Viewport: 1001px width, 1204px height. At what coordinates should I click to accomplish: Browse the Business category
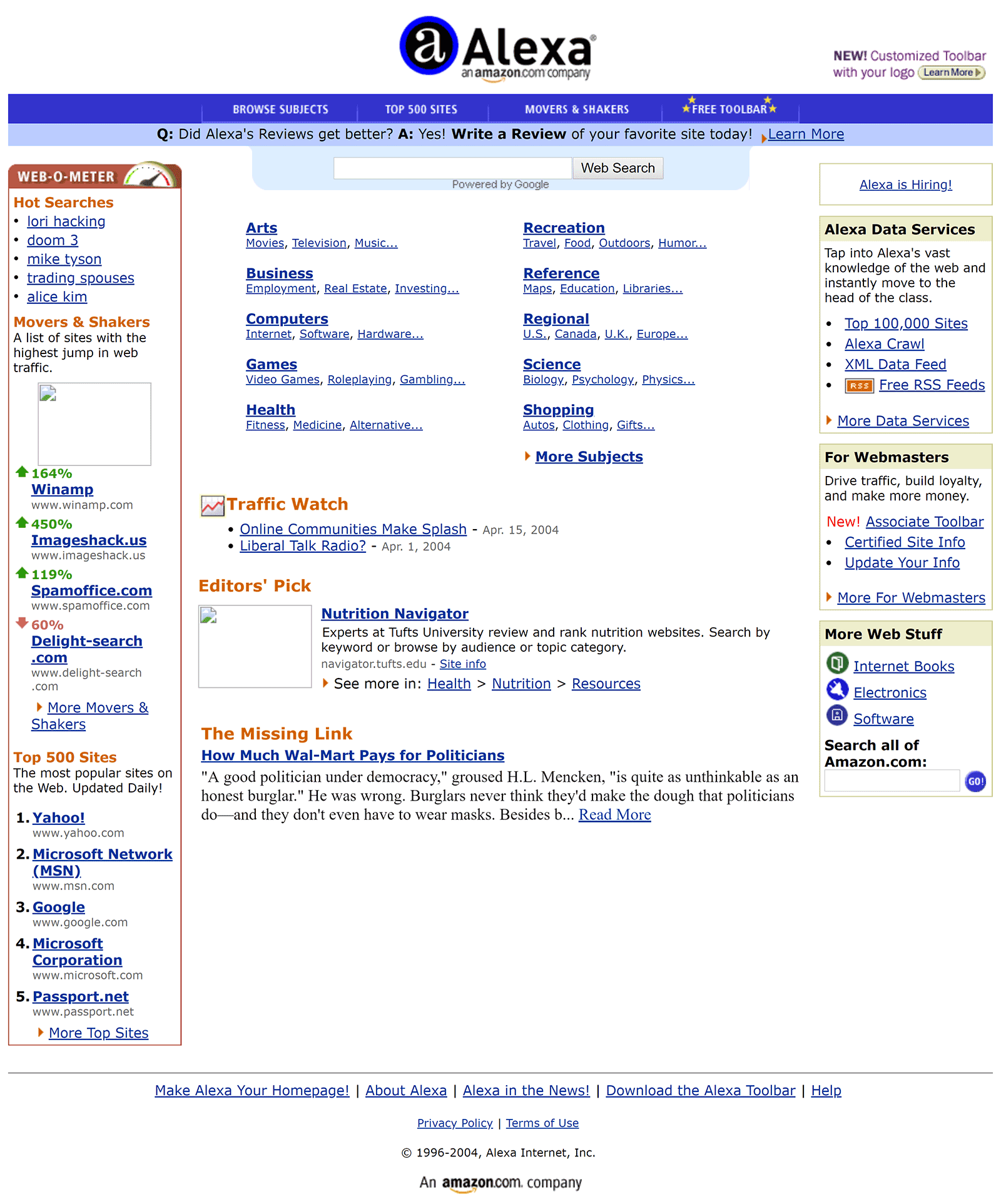280,274
